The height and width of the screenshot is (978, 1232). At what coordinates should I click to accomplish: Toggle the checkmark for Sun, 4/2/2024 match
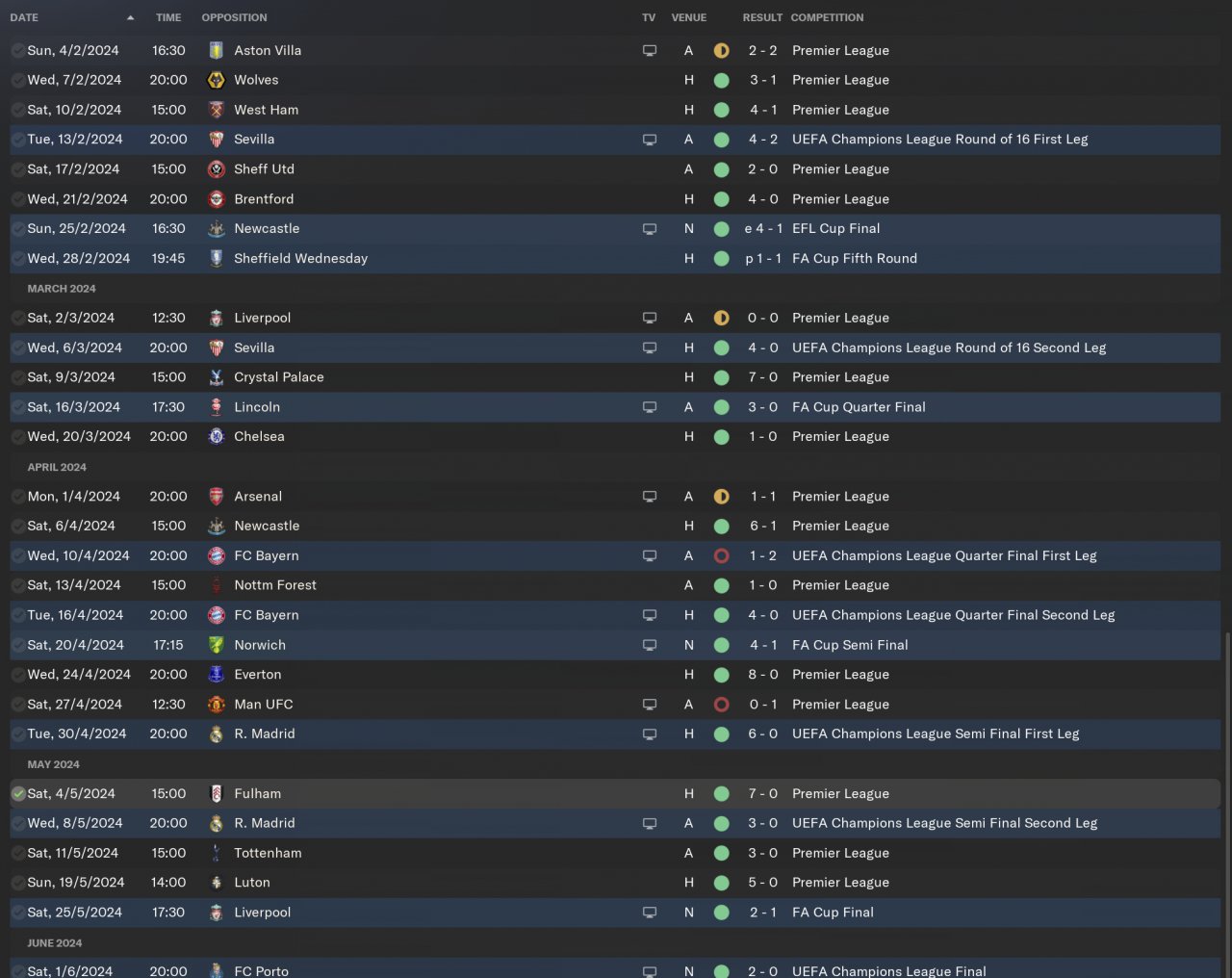18,50
